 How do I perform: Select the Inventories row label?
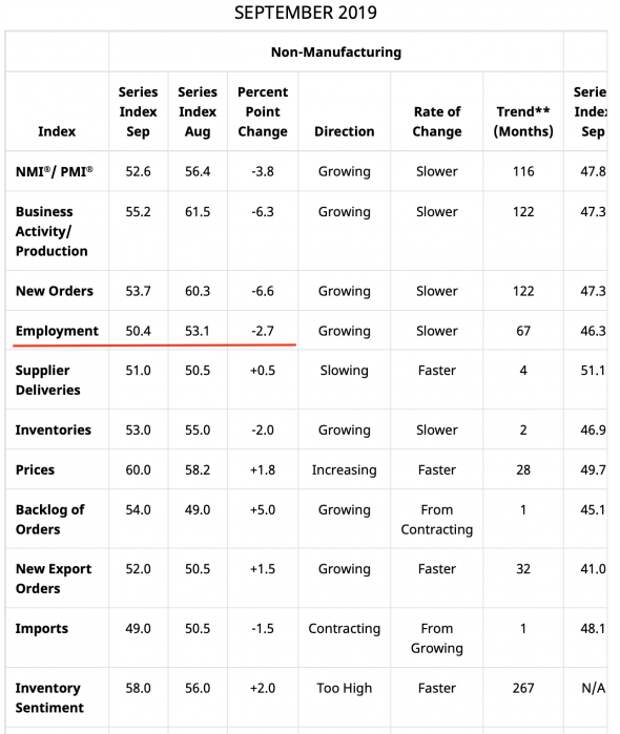coord(53,430)
